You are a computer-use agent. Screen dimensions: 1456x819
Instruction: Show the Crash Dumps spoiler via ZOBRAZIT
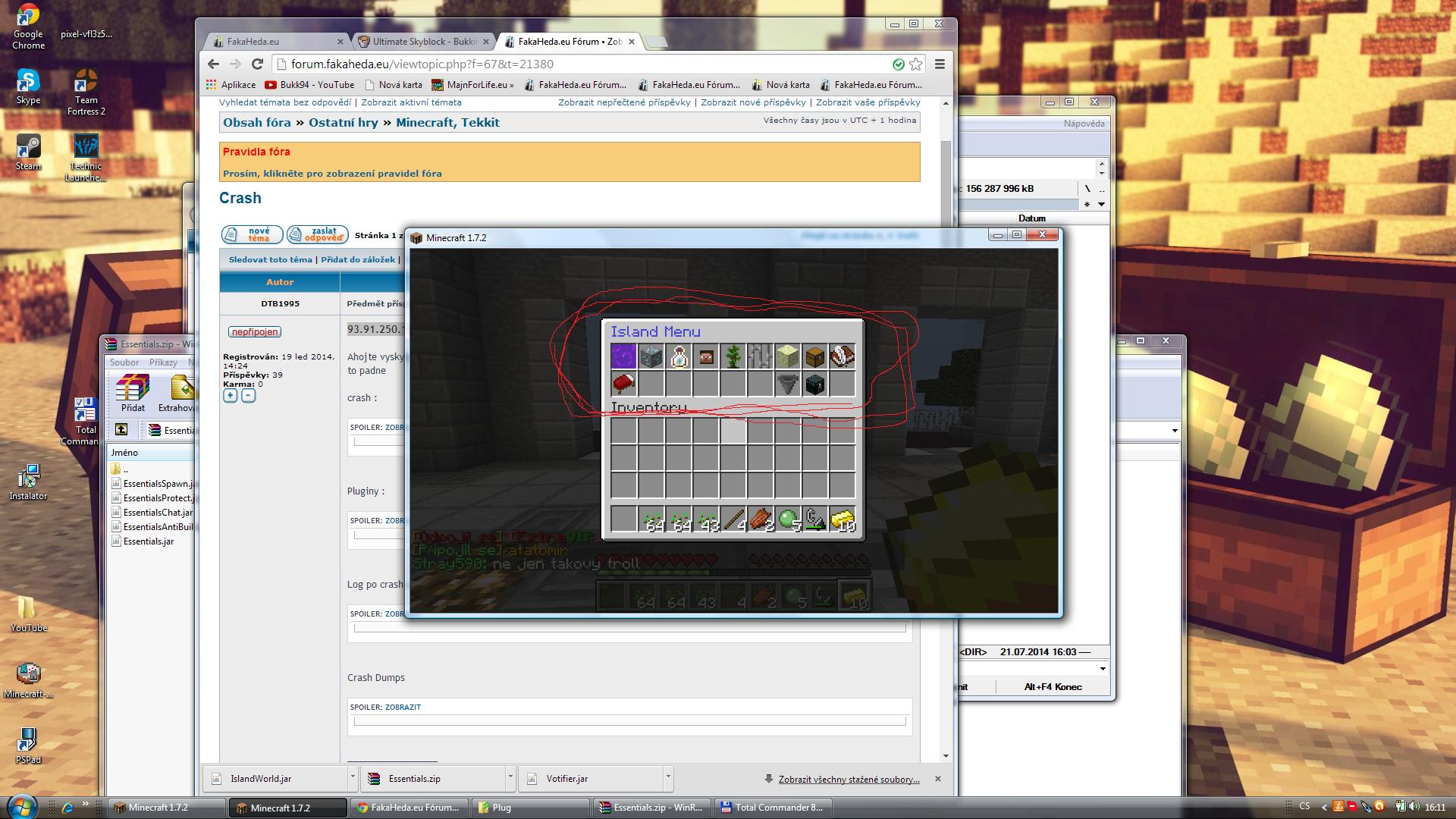tap(403, 707)
